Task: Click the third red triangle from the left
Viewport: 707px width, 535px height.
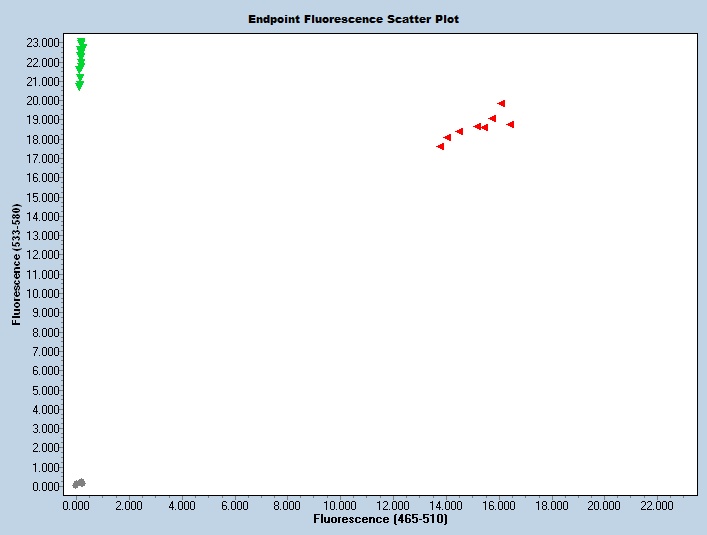Action: point(459,131)
